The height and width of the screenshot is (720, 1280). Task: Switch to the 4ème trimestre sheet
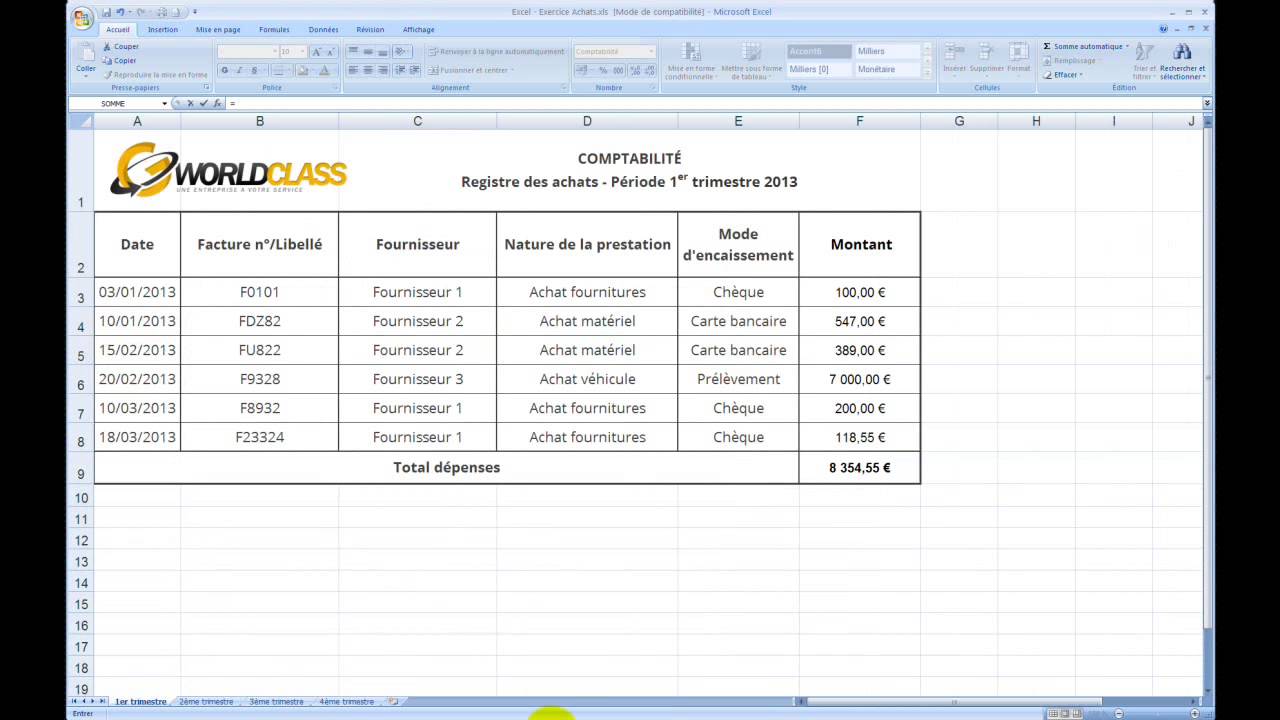click(x=346, y=702)
